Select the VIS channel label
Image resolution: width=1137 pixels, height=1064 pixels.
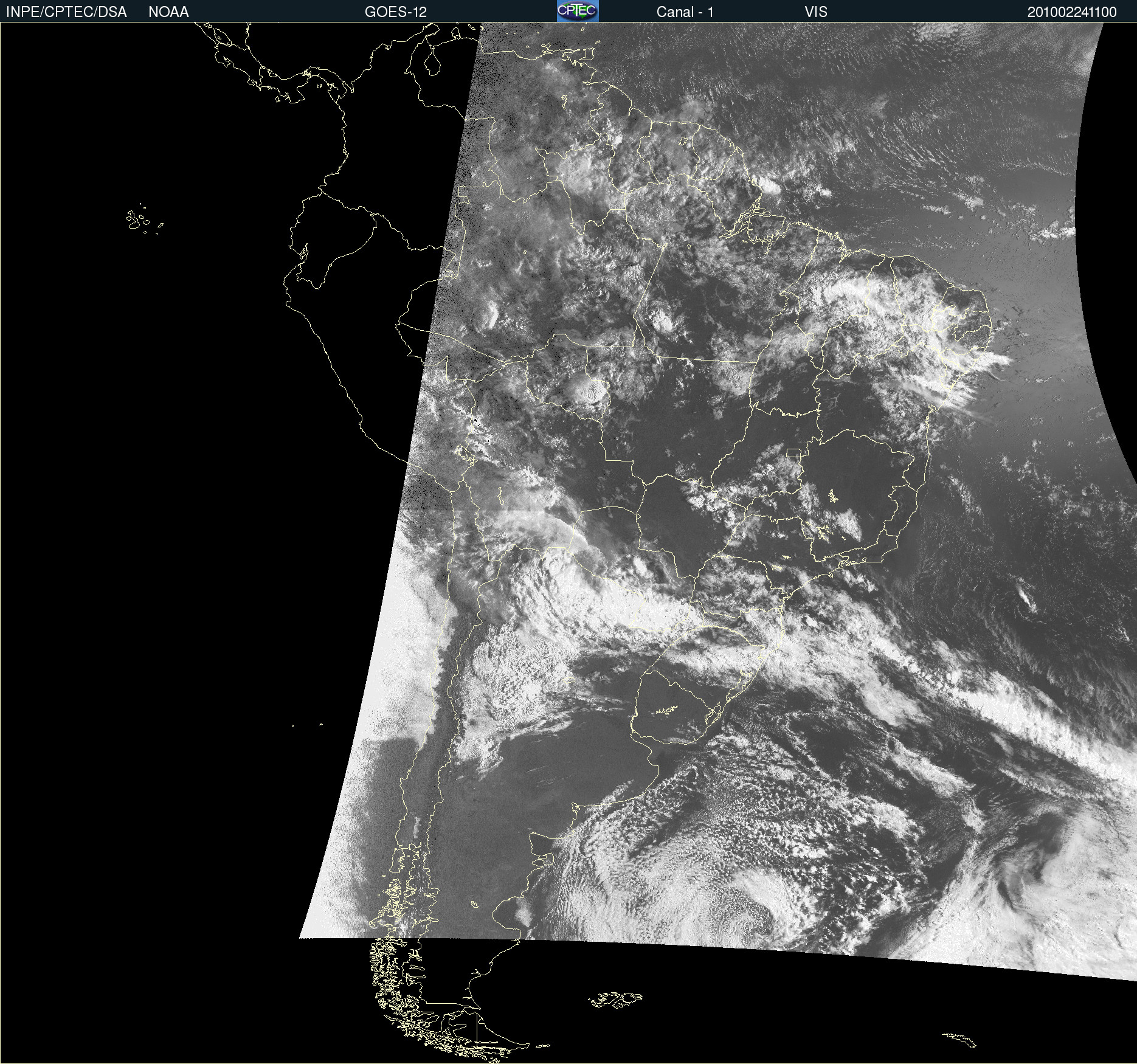click(816, 12)
